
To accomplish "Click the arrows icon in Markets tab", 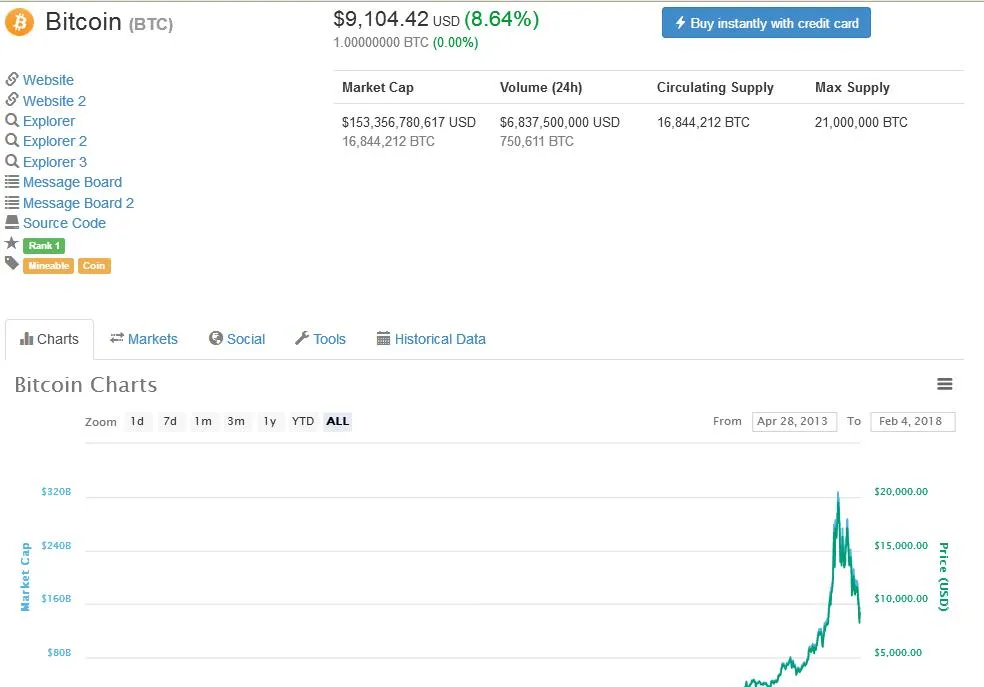I will [x=117, y=338].
